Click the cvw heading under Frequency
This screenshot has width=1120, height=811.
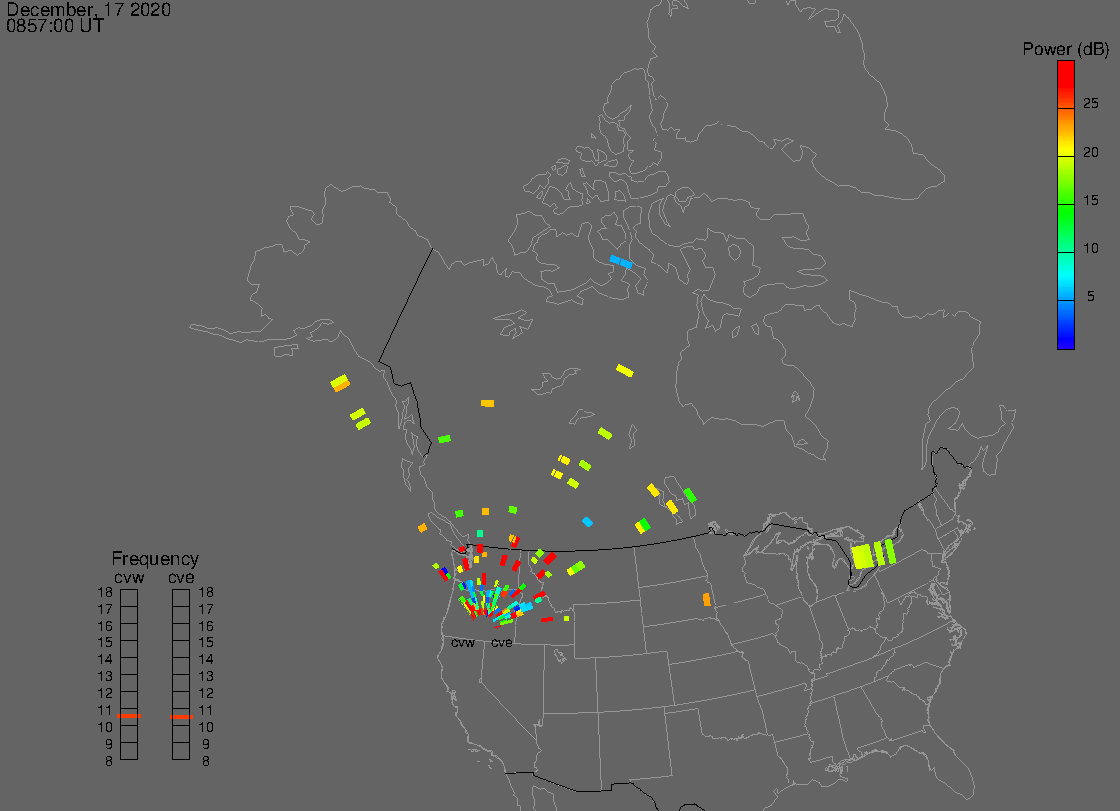[x=129, y=577]
